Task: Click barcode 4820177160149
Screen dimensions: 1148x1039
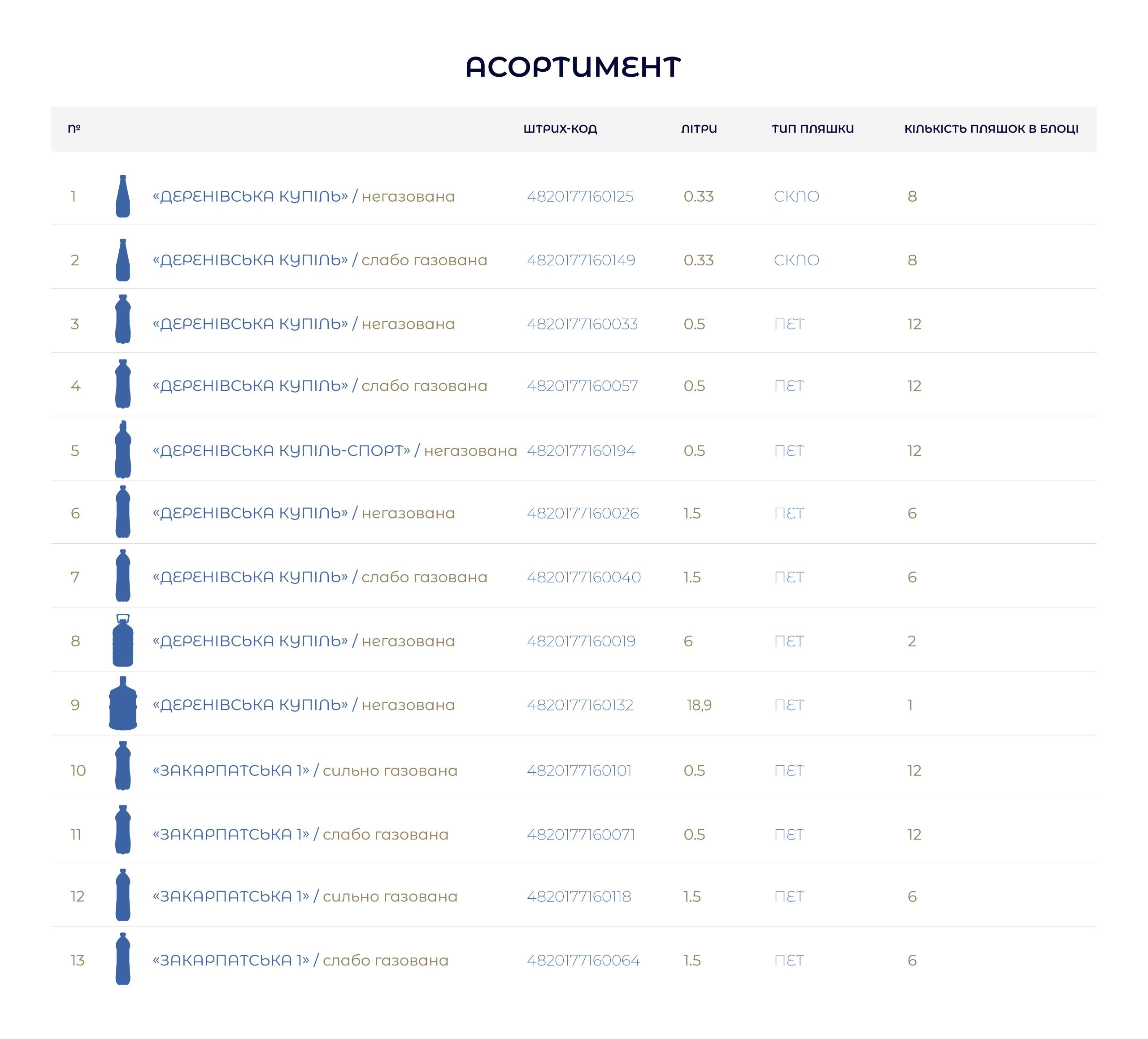Action: 581,260
